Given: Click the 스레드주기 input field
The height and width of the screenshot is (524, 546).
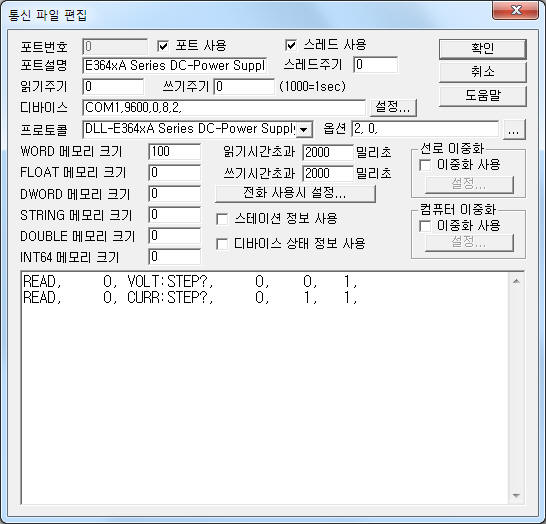Looking at the screenshot, I should tap(376, 65).
